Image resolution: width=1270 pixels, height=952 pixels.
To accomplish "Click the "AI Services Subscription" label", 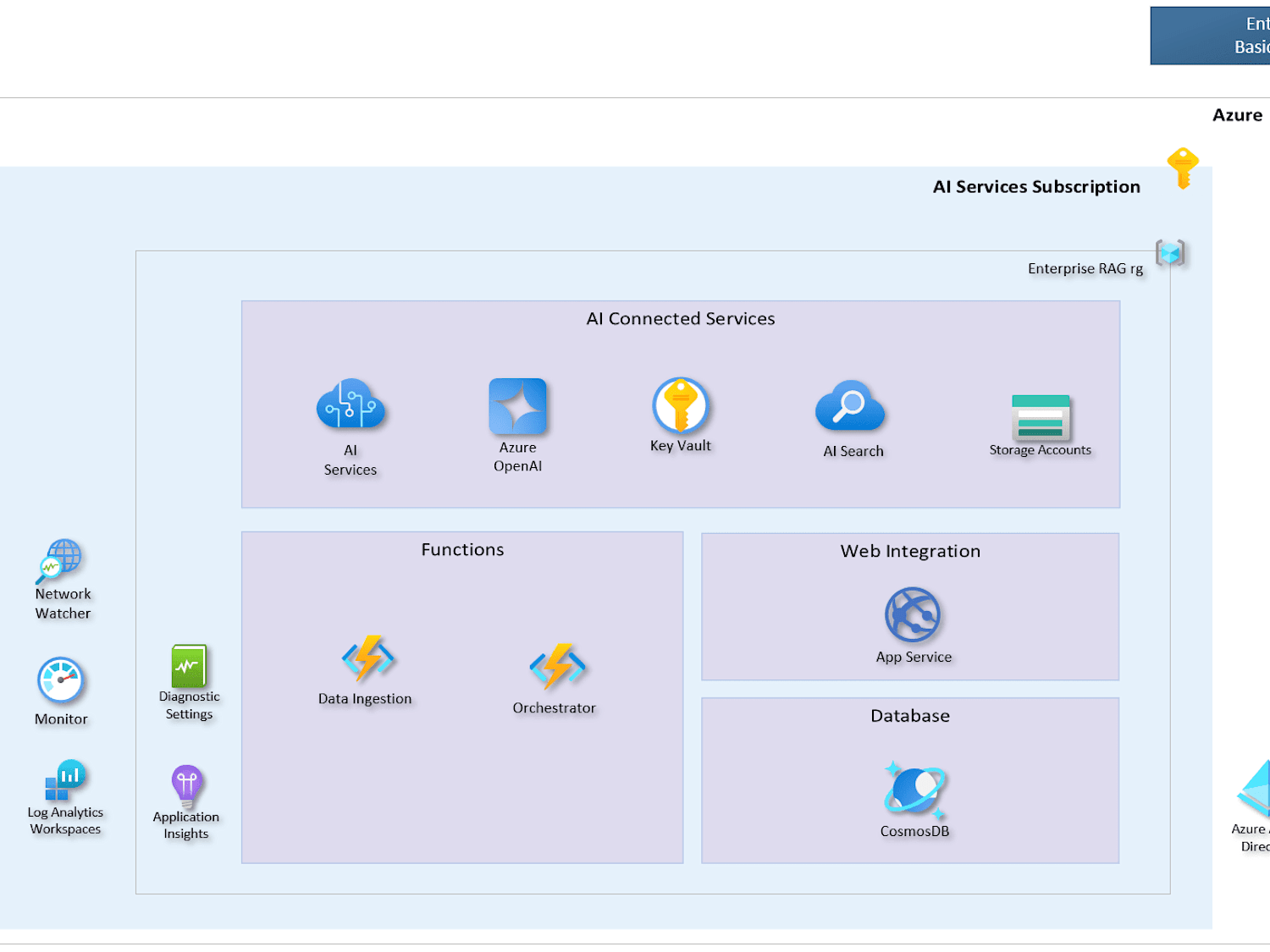I will pyautogui.click(x=1036, y=187).
